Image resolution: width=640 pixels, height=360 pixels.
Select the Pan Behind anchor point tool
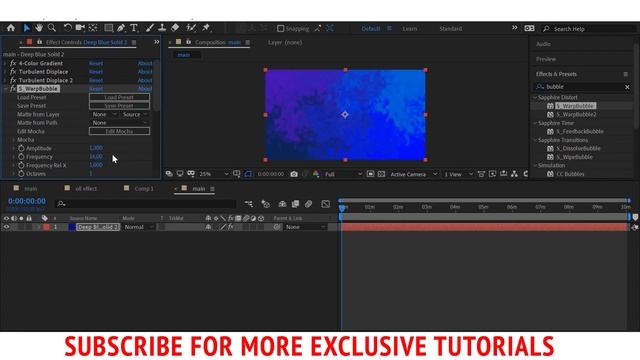point(93,28)
